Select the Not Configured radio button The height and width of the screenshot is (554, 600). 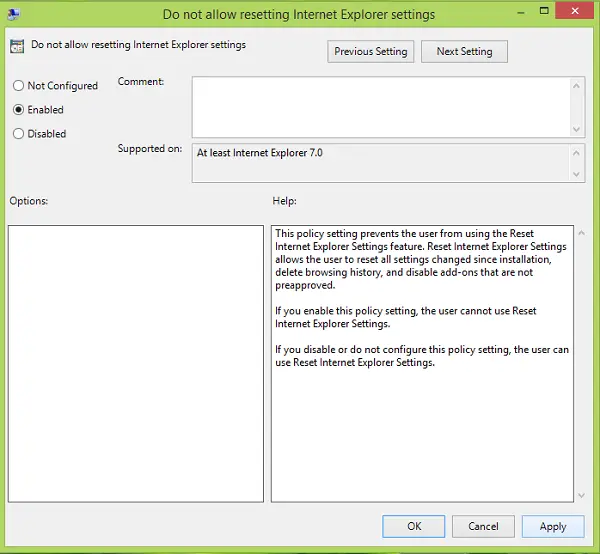coord(18,85)
